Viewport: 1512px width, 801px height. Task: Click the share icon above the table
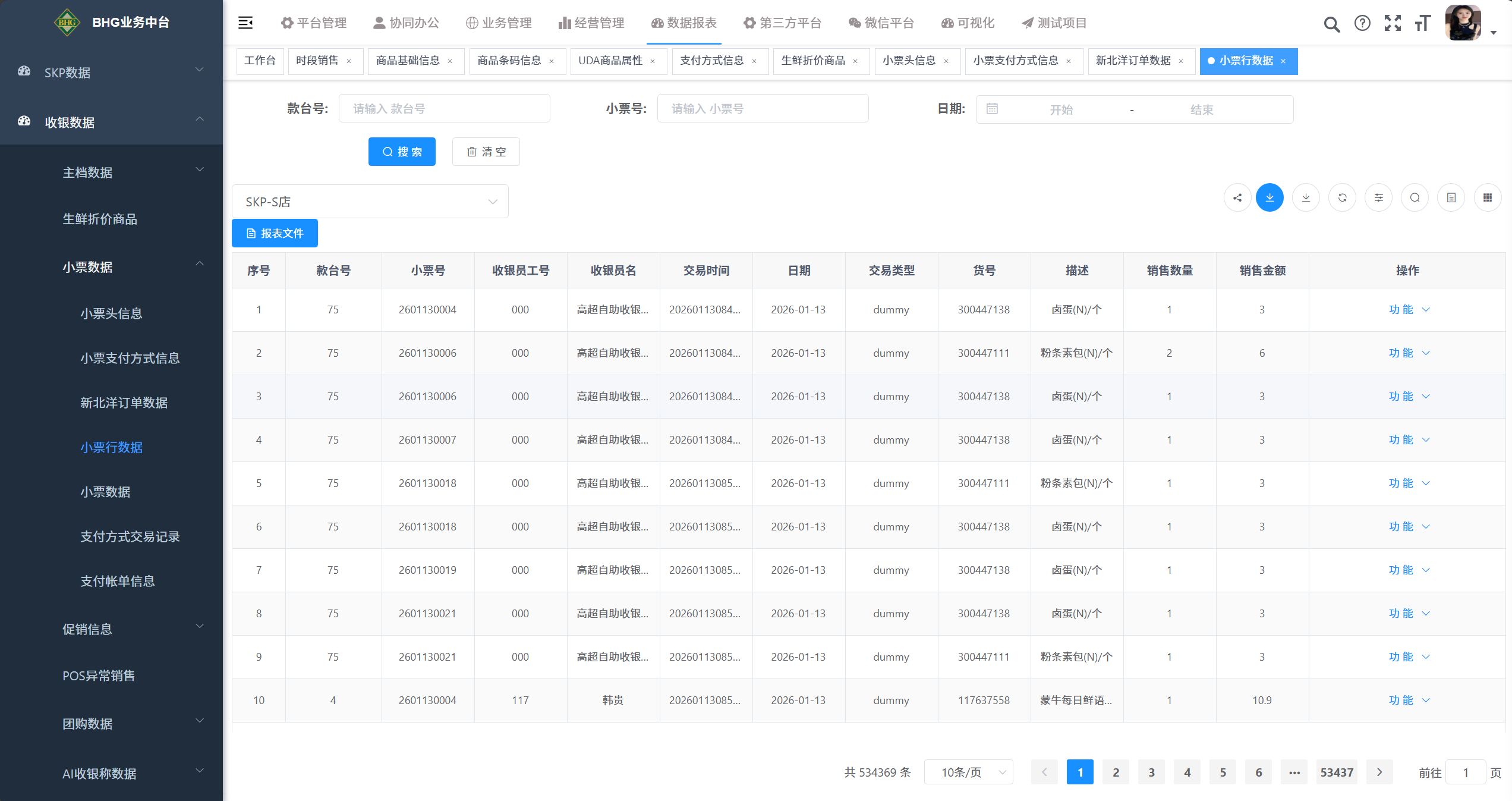[x=1237, y=198]
